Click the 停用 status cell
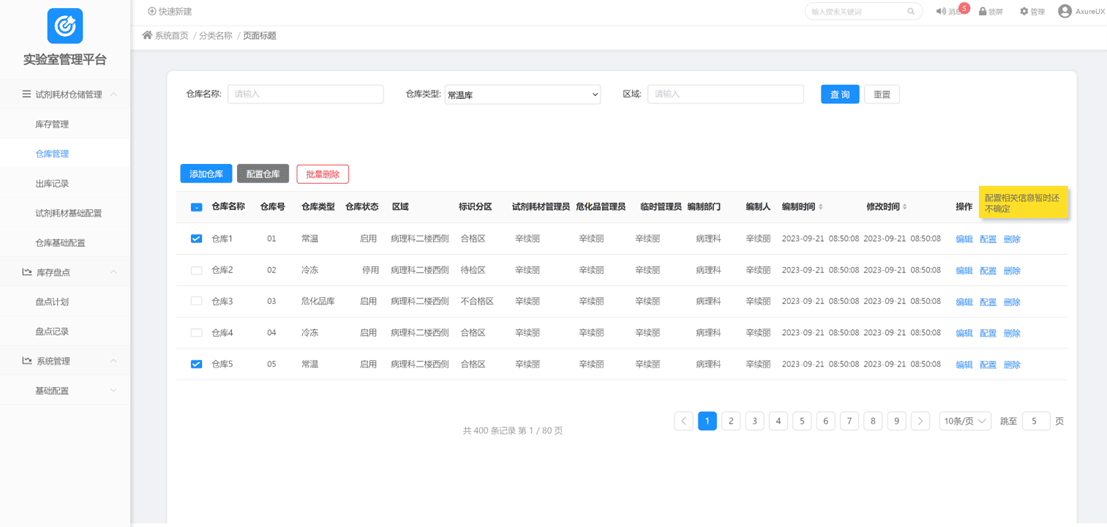The height and width of the screenshot is (527, 1107). coord(371,270)
